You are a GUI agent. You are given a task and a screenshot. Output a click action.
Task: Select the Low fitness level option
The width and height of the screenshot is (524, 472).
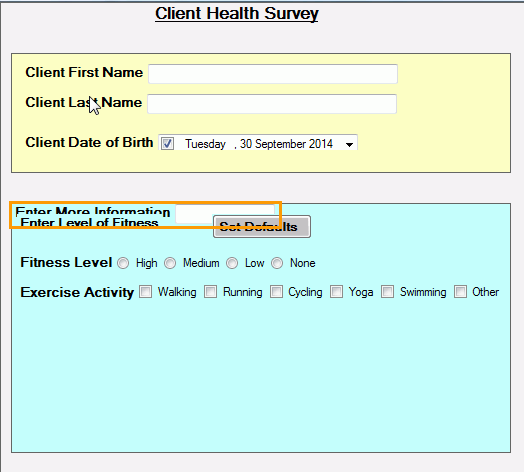(232, 263)
